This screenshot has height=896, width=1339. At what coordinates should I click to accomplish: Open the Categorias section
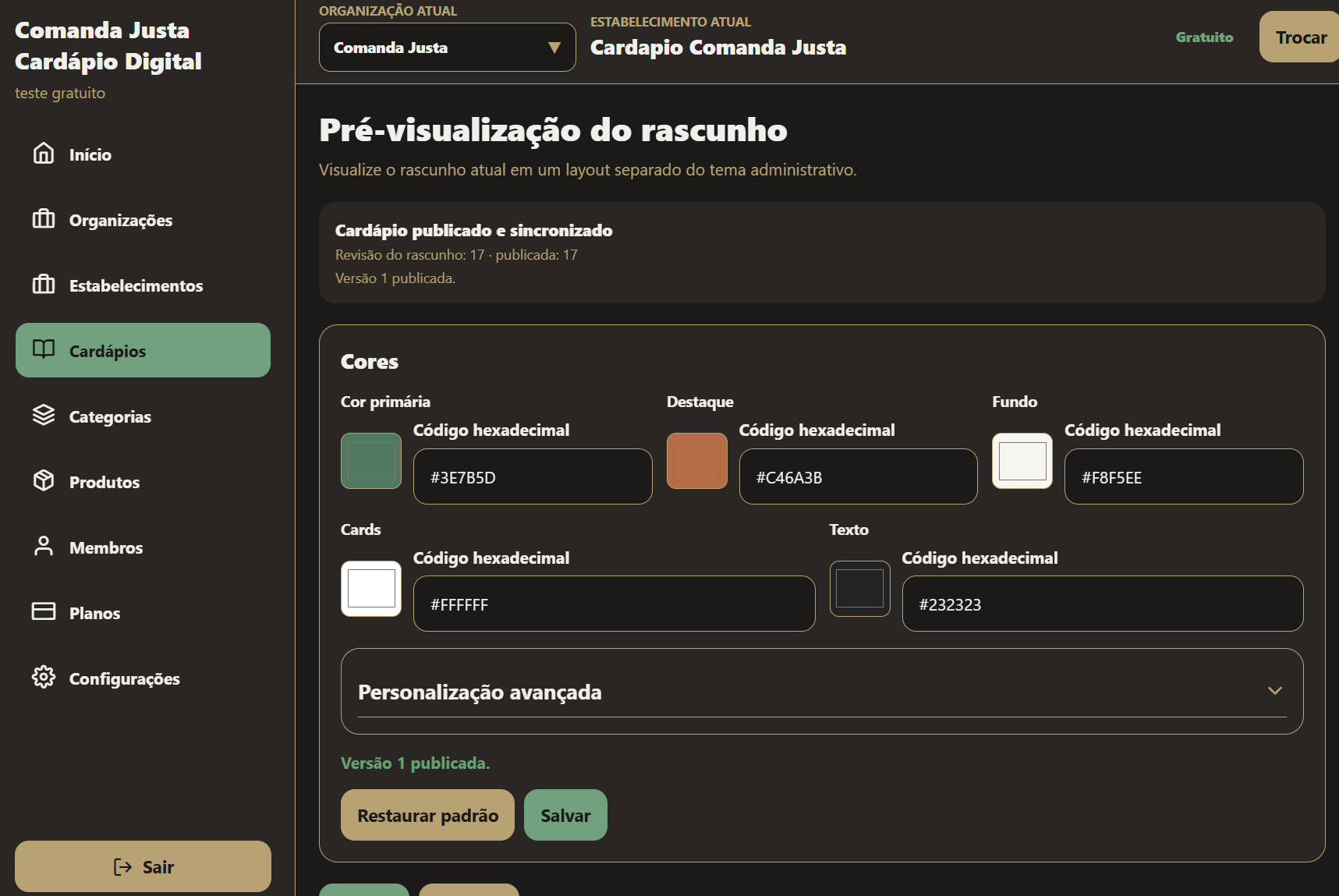click(143, 416)
